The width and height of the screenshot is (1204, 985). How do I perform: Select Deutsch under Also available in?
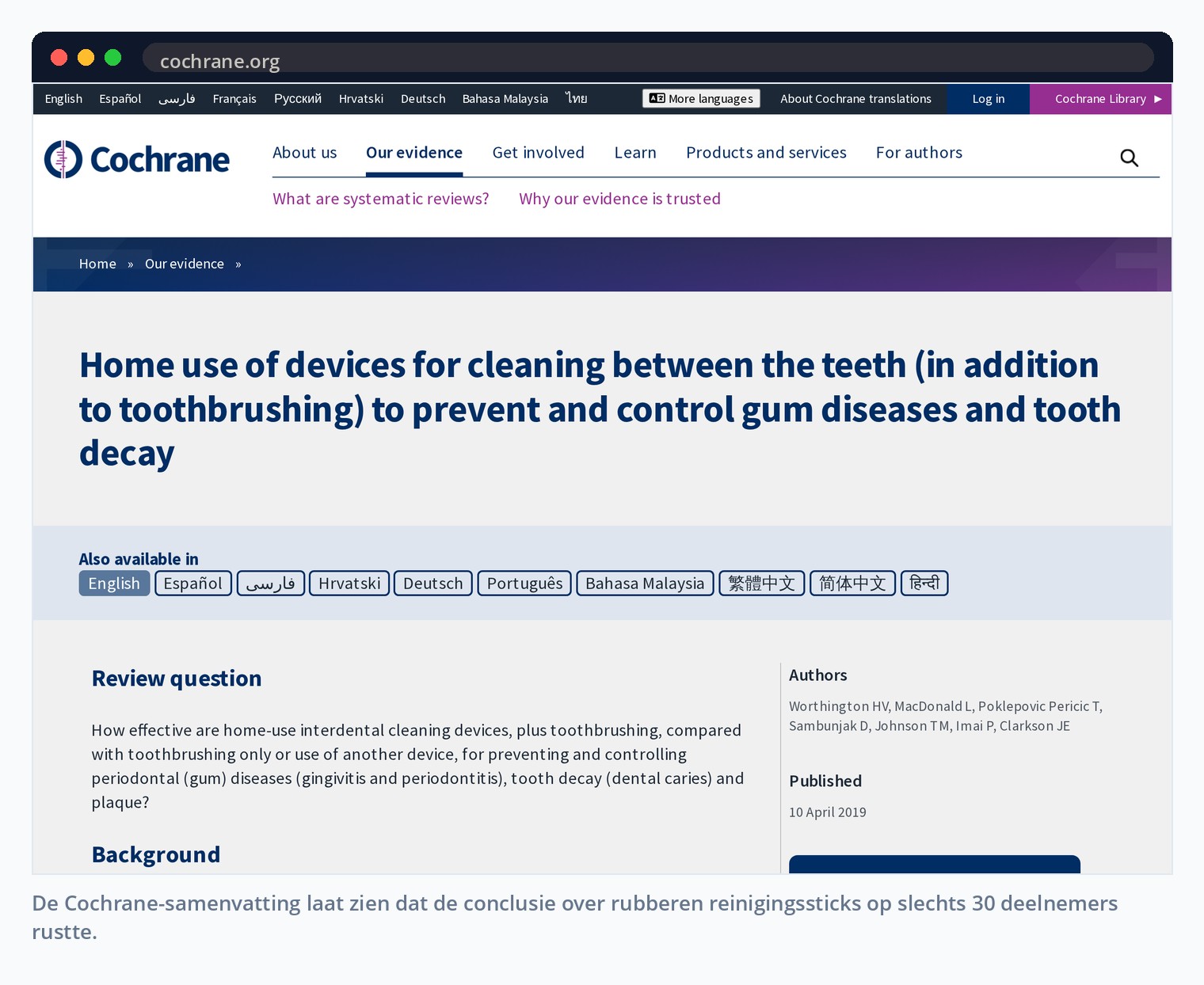(x=433, y=584)
